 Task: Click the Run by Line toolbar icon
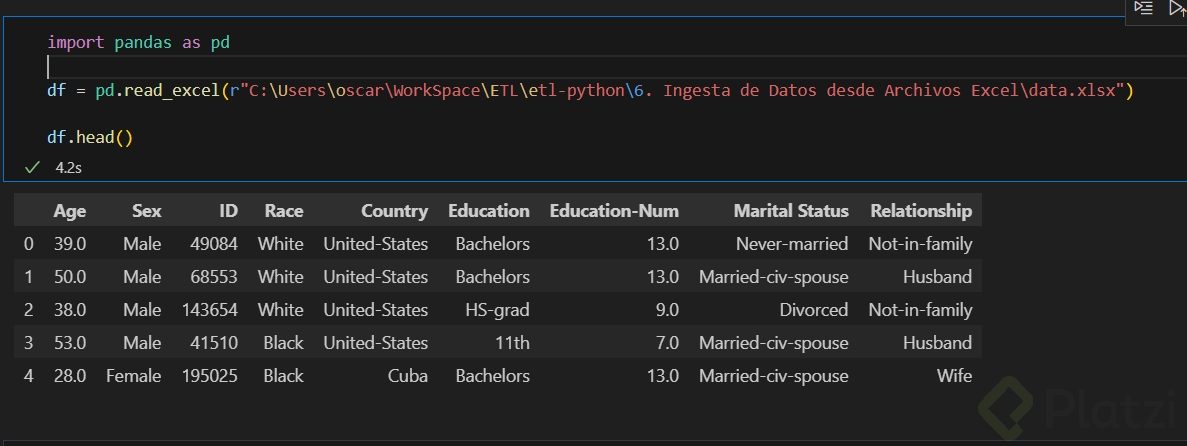tap(1144, 8)
